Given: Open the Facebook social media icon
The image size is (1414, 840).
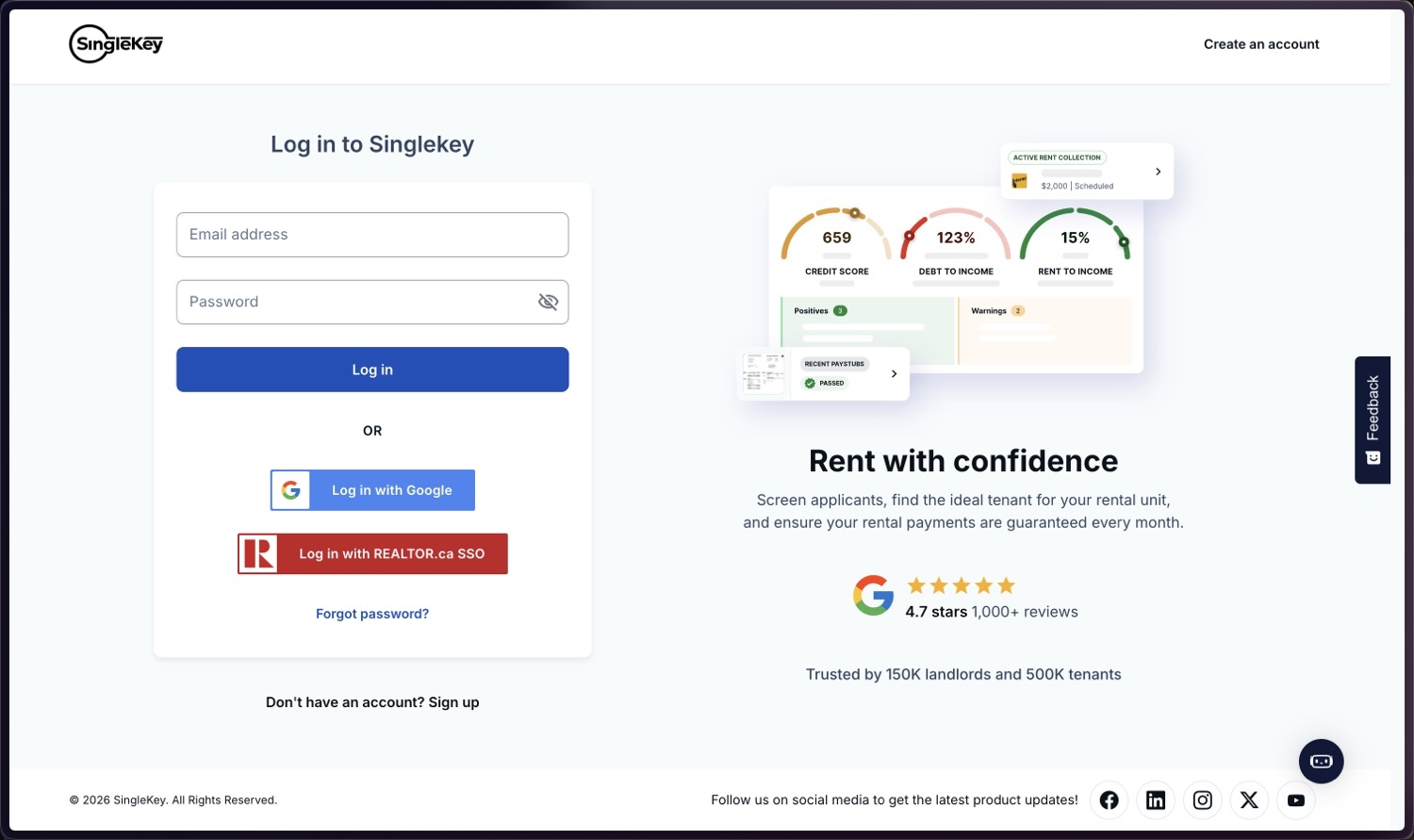Looking at the screenshot, I should (1110, 800).
